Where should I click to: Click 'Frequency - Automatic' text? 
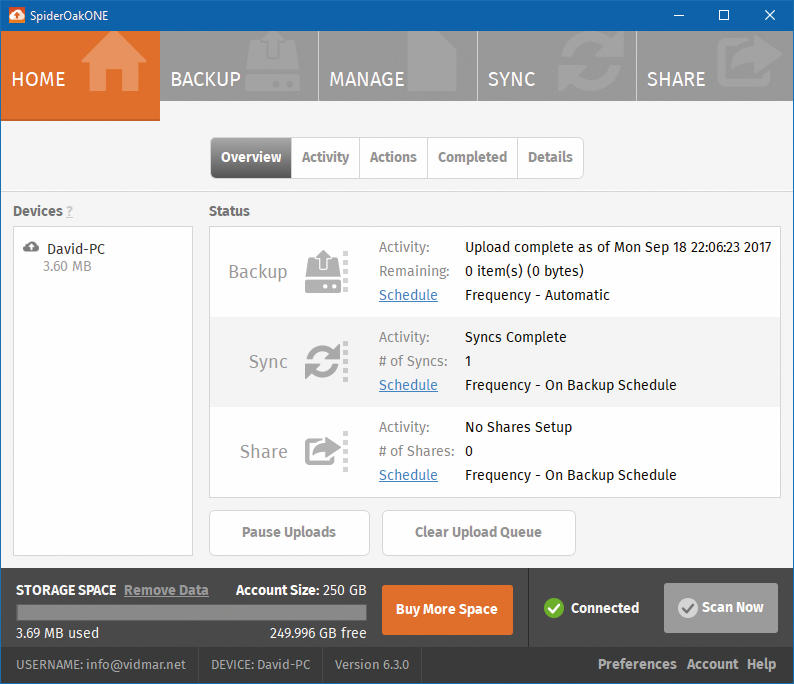pyautogui.click(x=537, y=295)
